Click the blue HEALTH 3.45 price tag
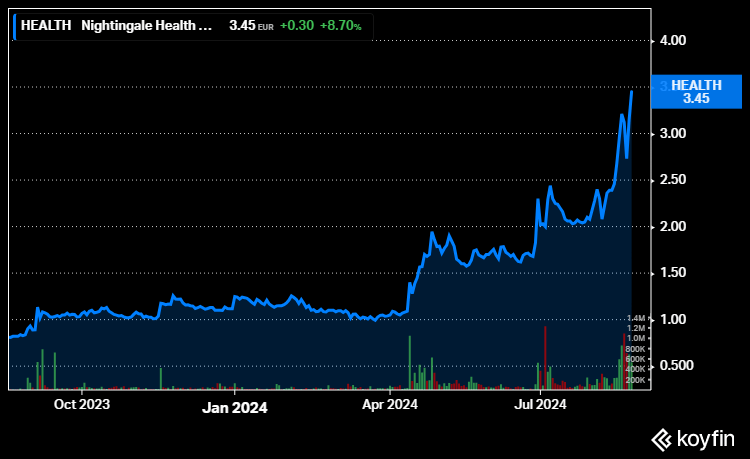 tap(695, 92)
